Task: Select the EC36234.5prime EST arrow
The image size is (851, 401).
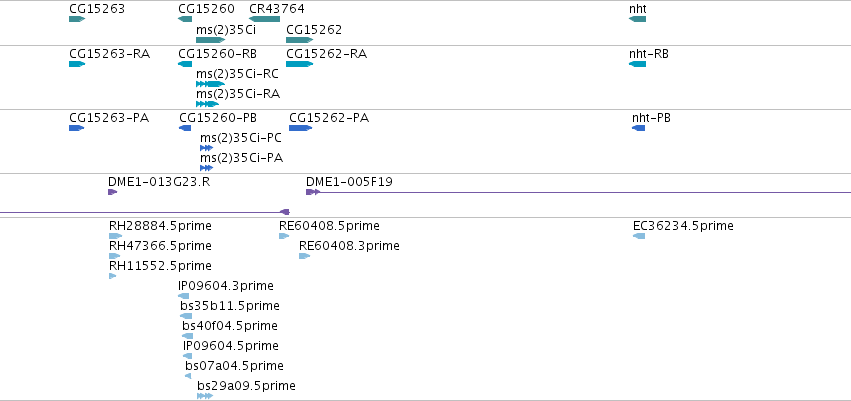Action: tap(639, 236)
